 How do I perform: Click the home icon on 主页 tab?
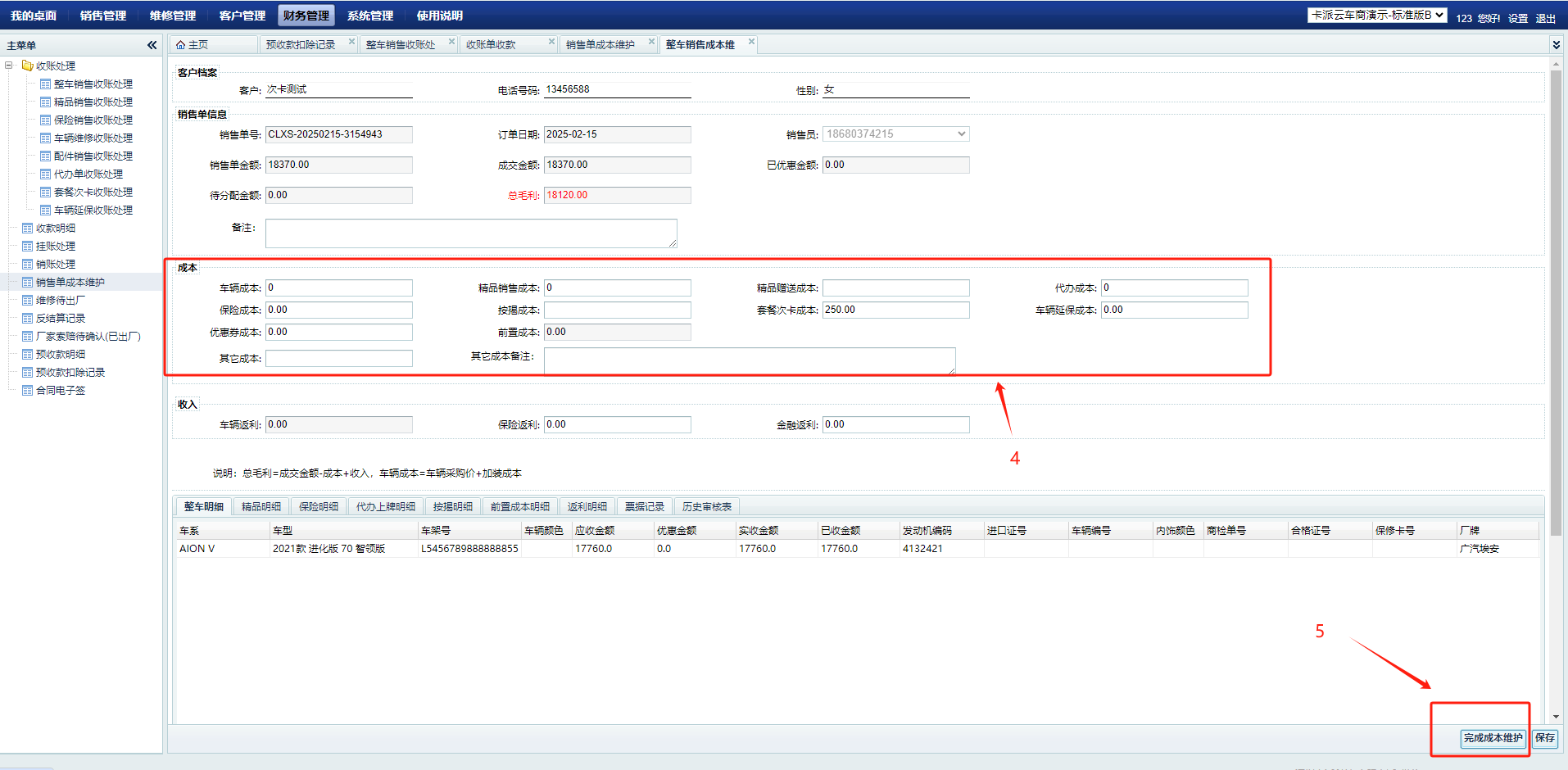click(180, 45)
